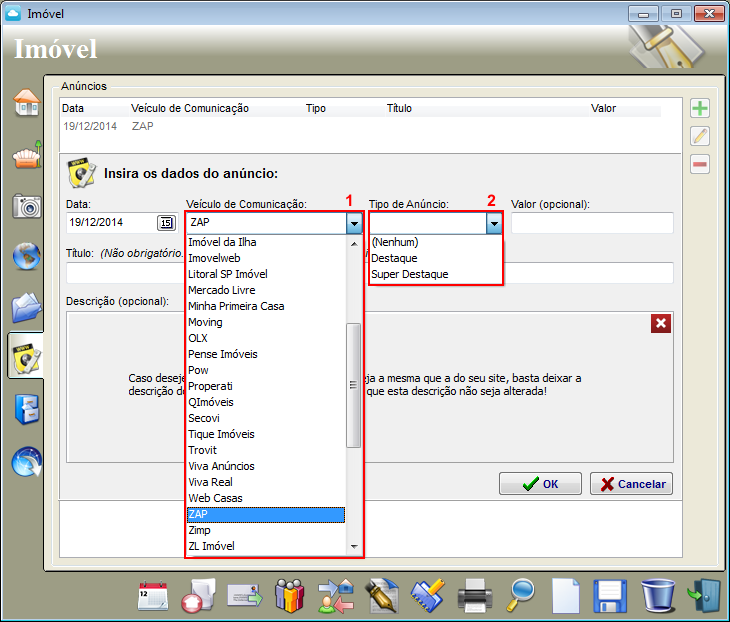Open the file cabinet sidebar icon
The height and width of the screenshot is (622, 730).
(27, 409)
